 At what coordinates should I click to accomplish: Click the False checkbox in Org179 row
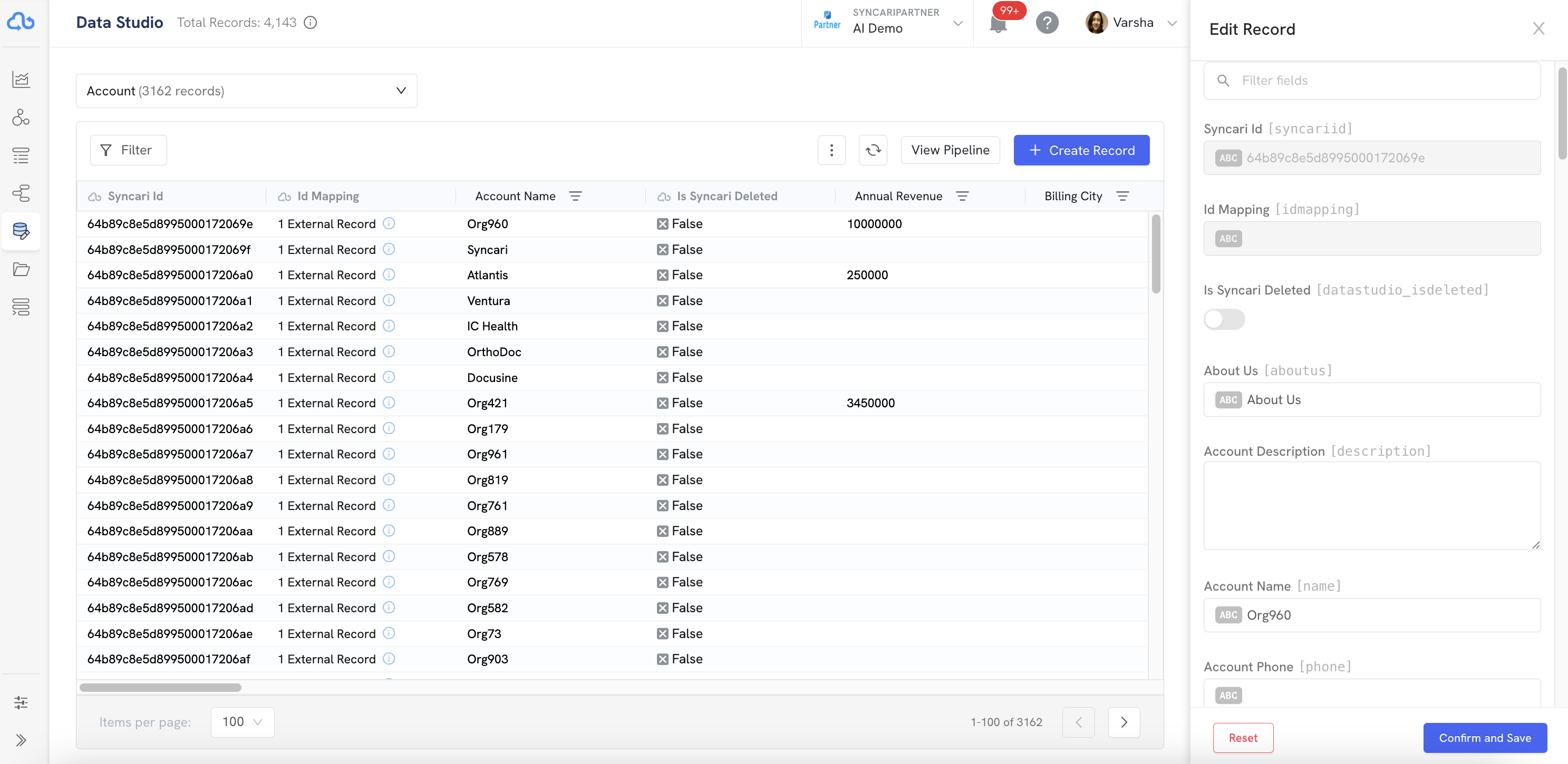[x=662, y=429]
